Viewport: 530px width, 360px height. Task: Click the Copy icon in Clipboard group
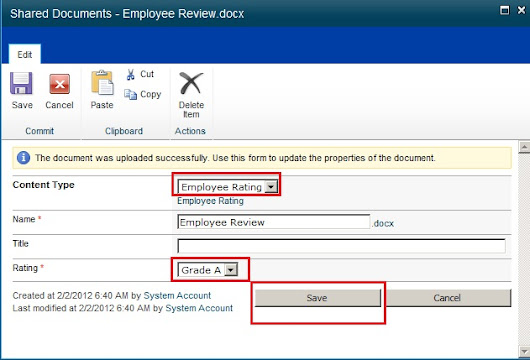[x=130, y=94]
